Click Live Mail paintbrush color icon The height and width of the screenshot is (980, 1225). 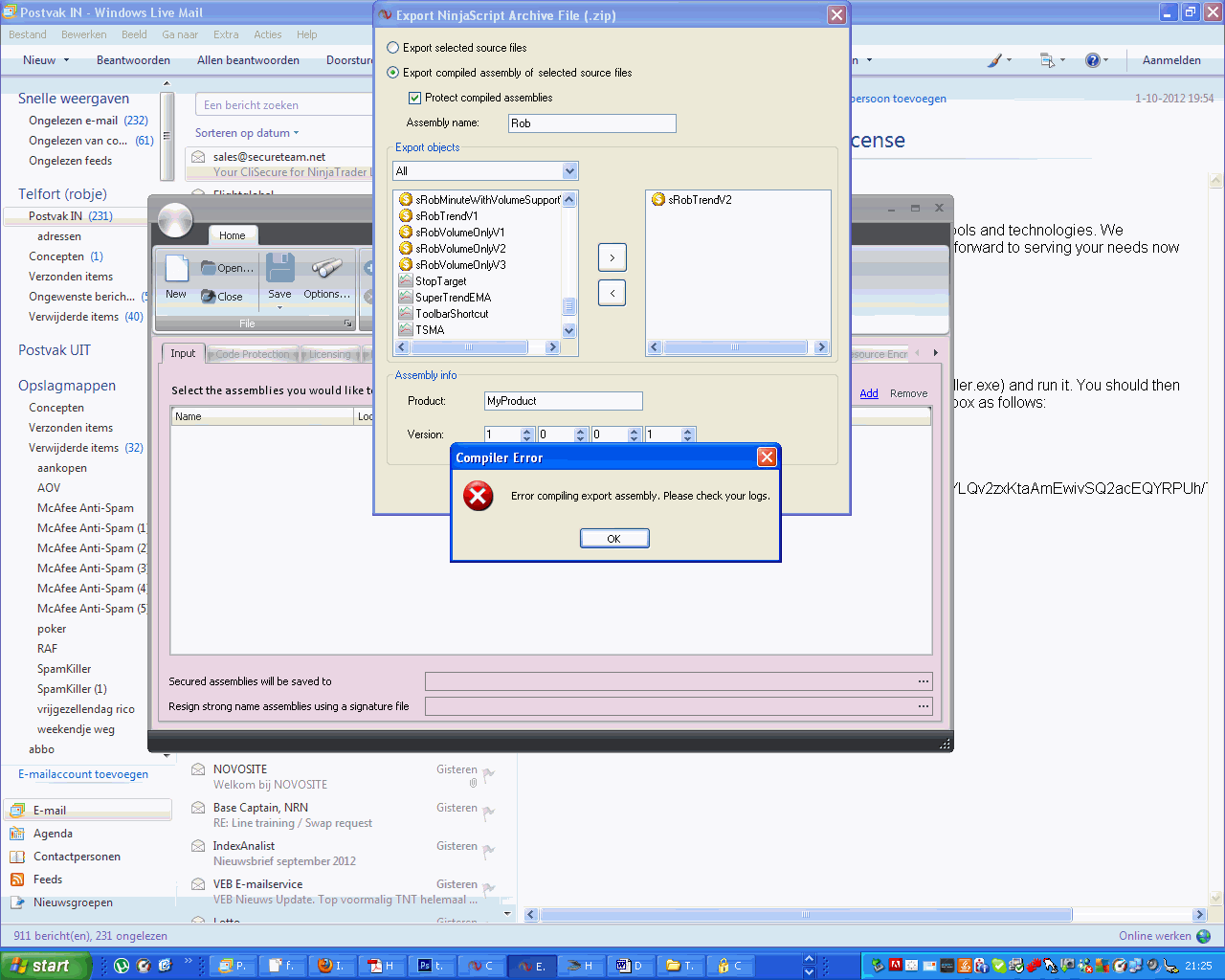point(995,60)
